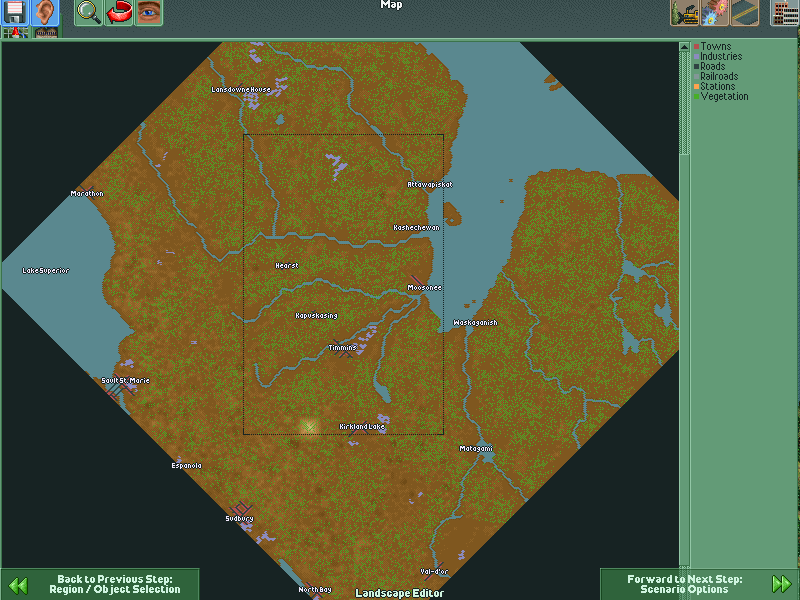This screenshot has width=800, height=600.
Task: Click the red Towns legend swatch
Action: tap(696, 46)
